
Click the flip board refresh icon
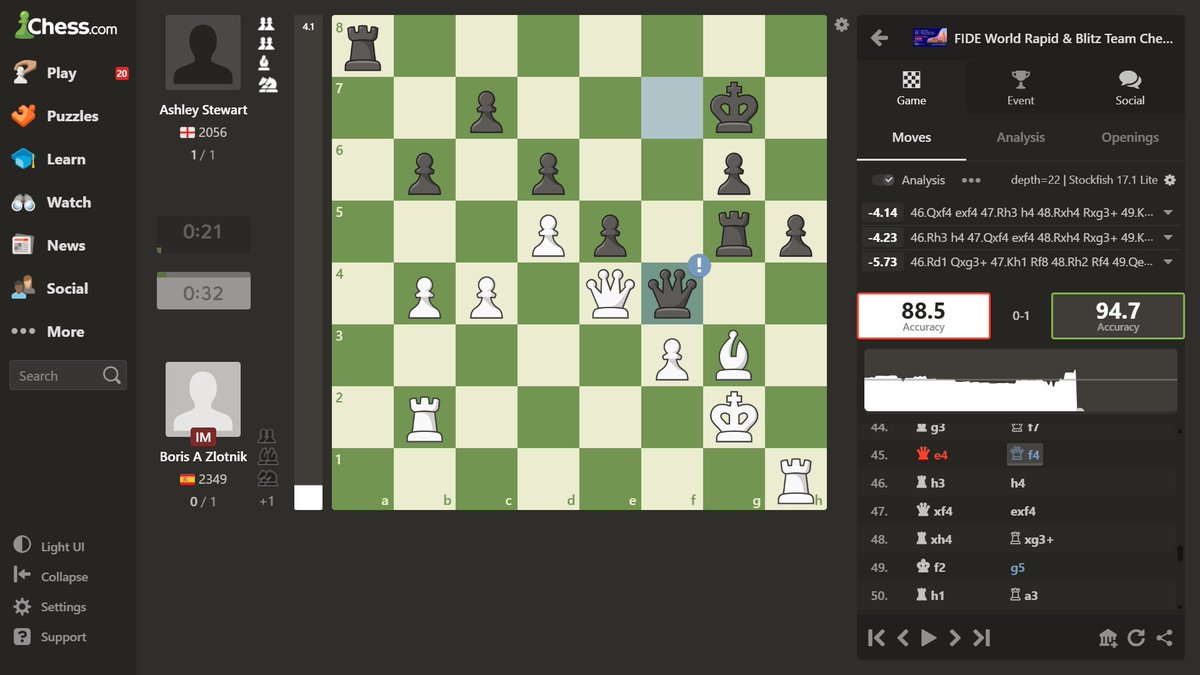(x=1136, y=638)
